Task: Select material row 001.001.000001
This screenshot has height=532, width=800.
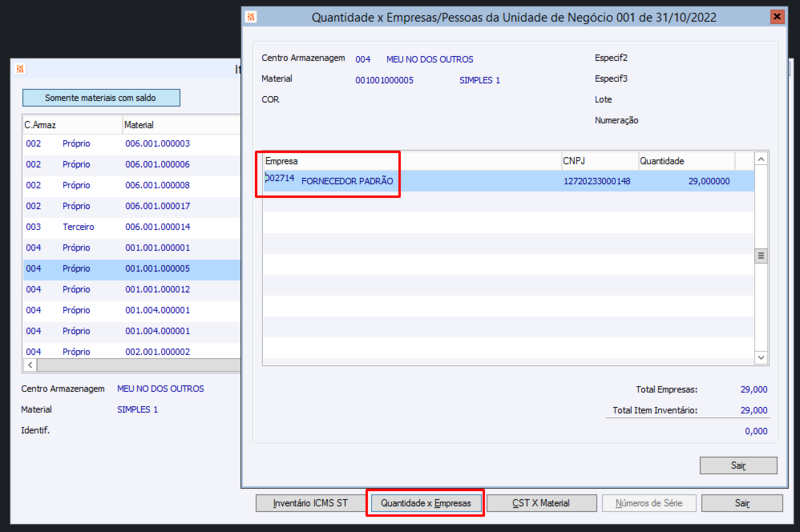Action: [132, 248]
